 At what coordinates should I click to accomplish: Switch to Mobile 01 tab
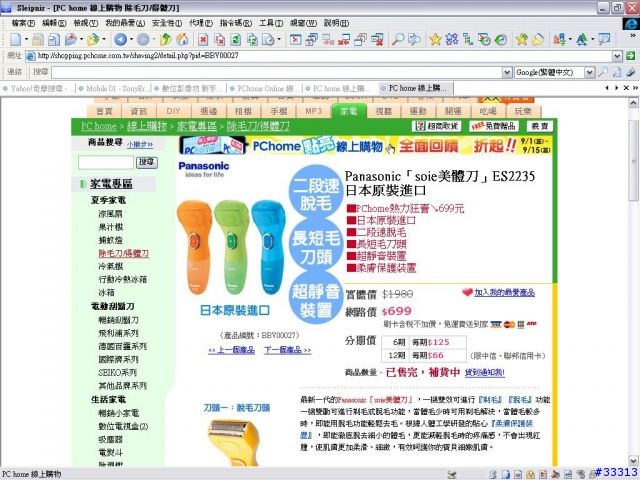click(x=113, y=88)
